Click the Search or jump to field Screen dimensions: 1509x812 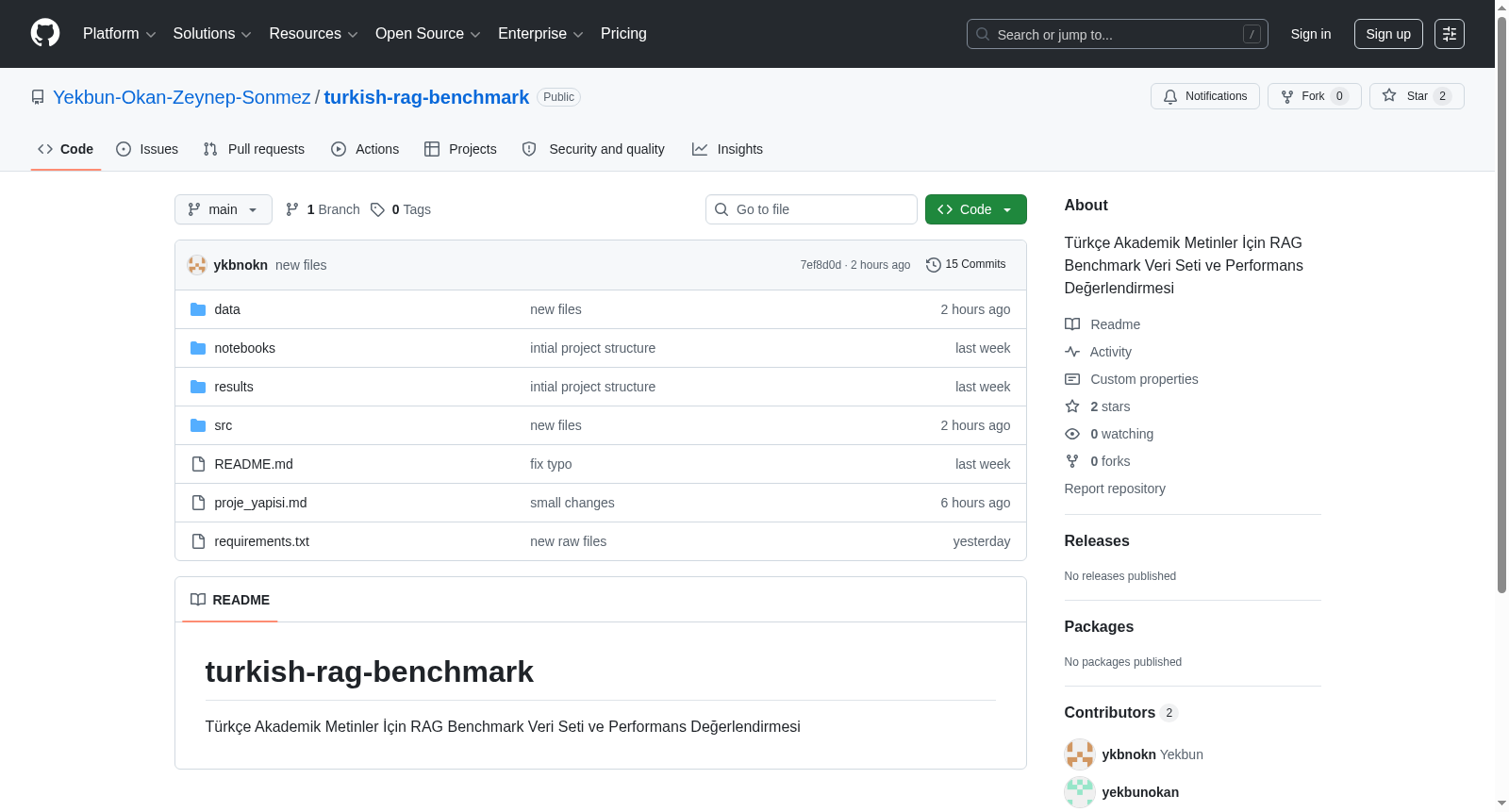[1118, 34]
